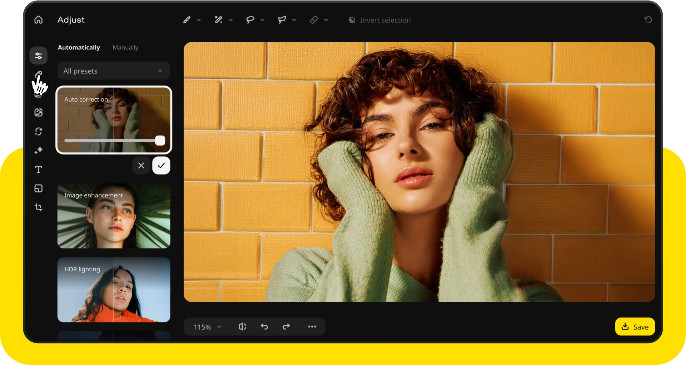Switch to the Manually tab
686x365 pixels.
125,47
